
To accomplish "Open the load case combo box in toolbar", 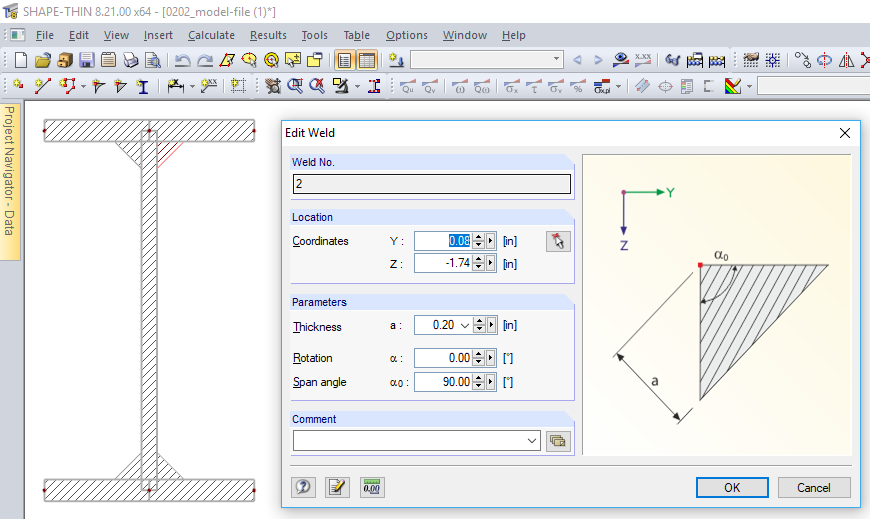I will click(487, 59).
